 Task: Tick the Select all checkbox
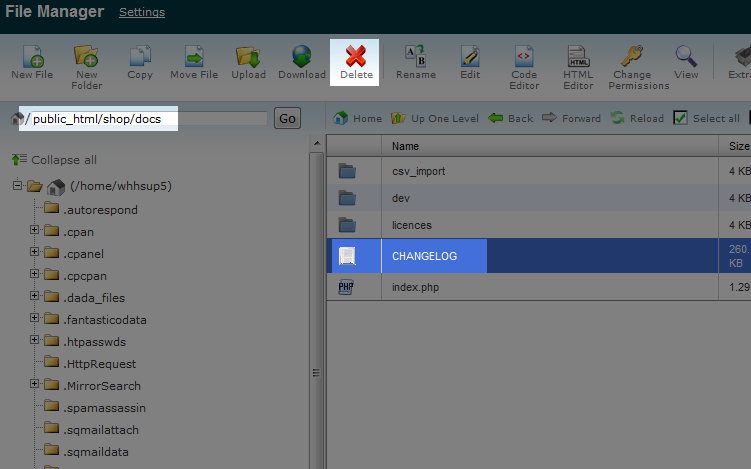pos(680,118)
